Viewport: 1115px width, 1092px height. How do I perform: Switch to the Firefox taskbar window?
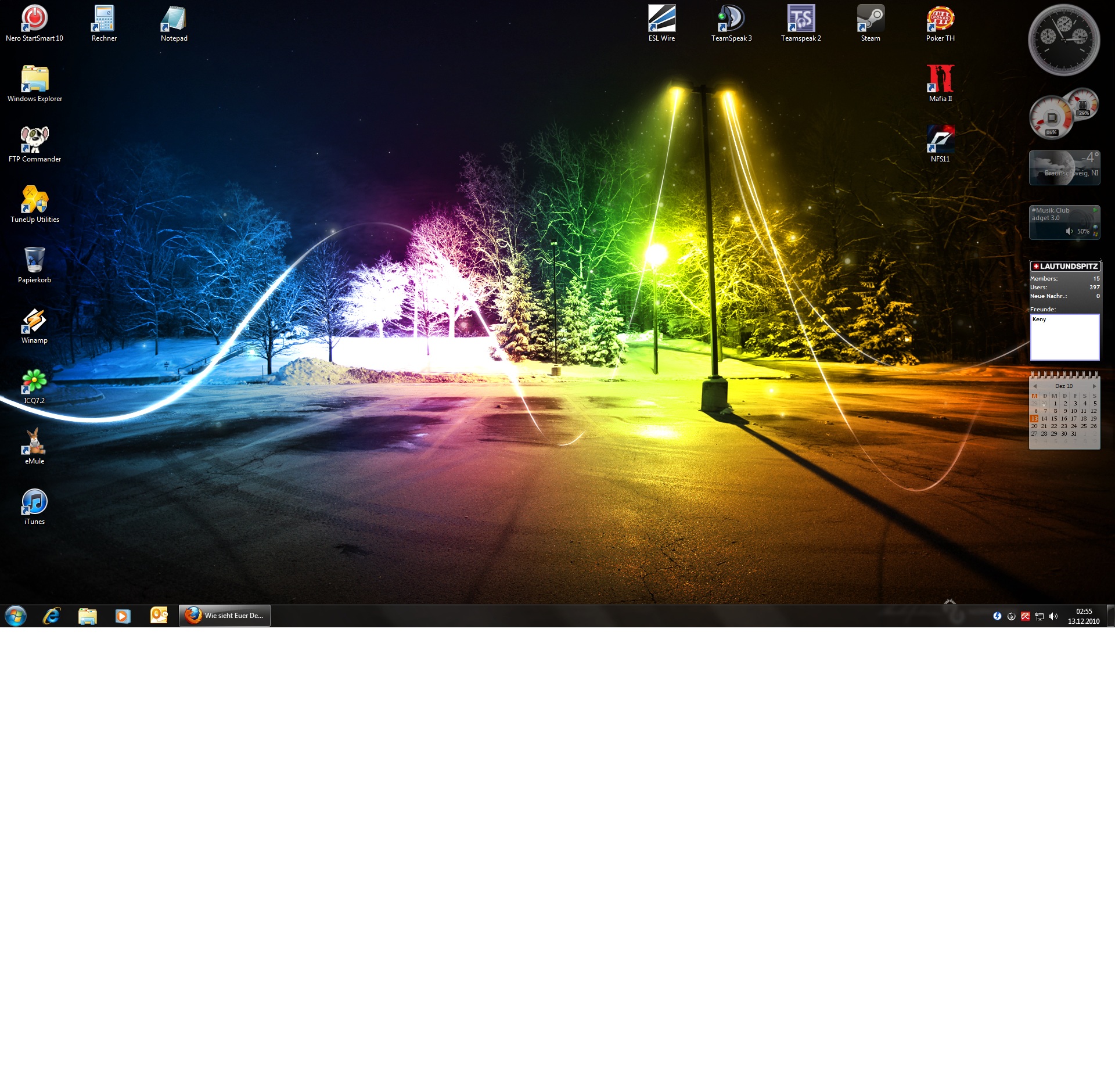225,616
